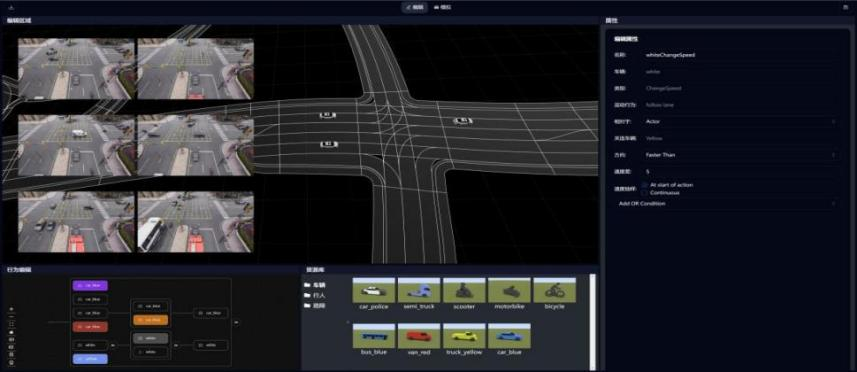Select the bicycle asset icon
Image resolution: width=857 pixels, height=372 pixels.
(x=554, y=290)
